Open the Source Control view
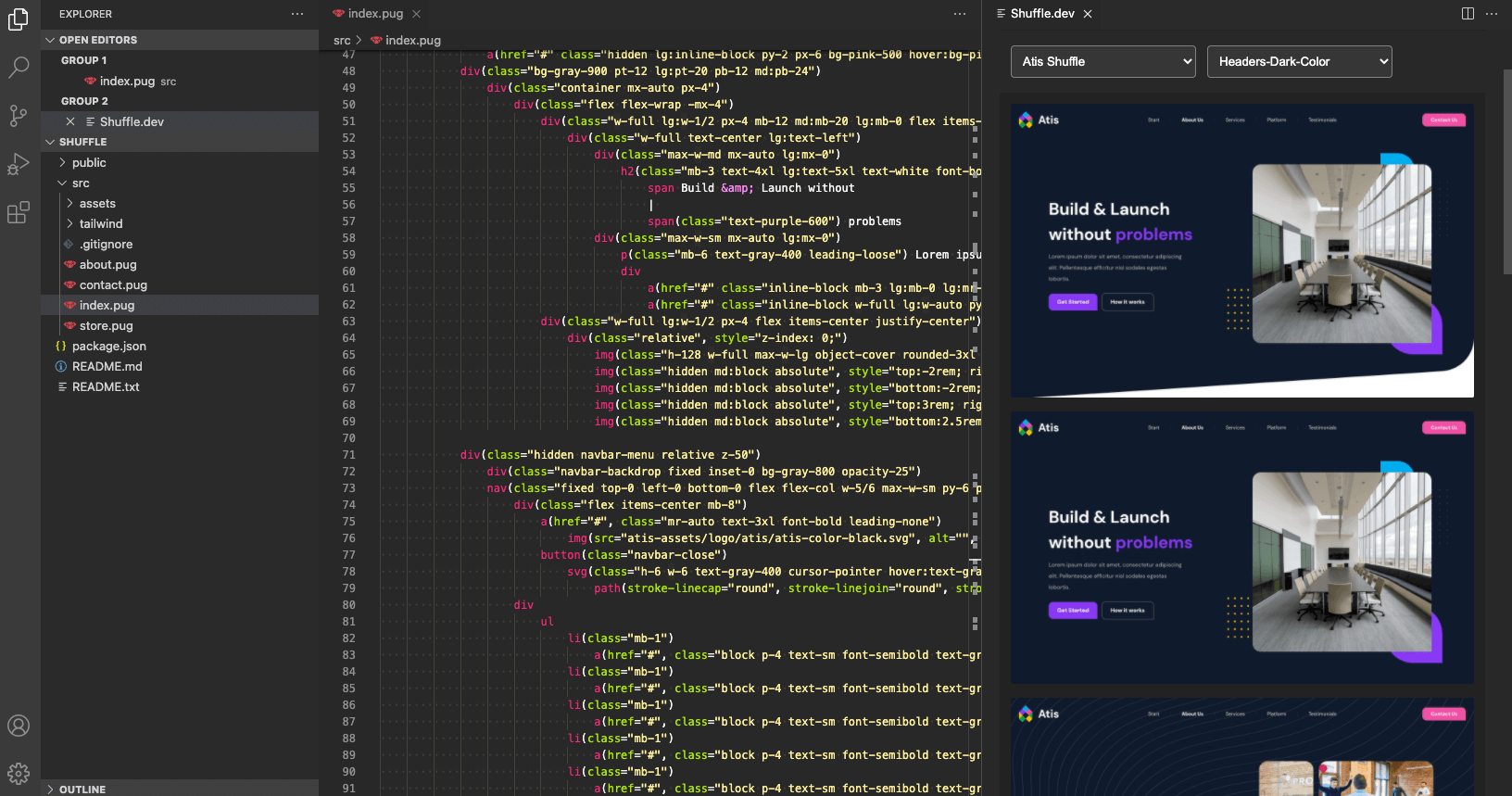The width and height of the screenshot is (1512, 796). click(19, 116)
